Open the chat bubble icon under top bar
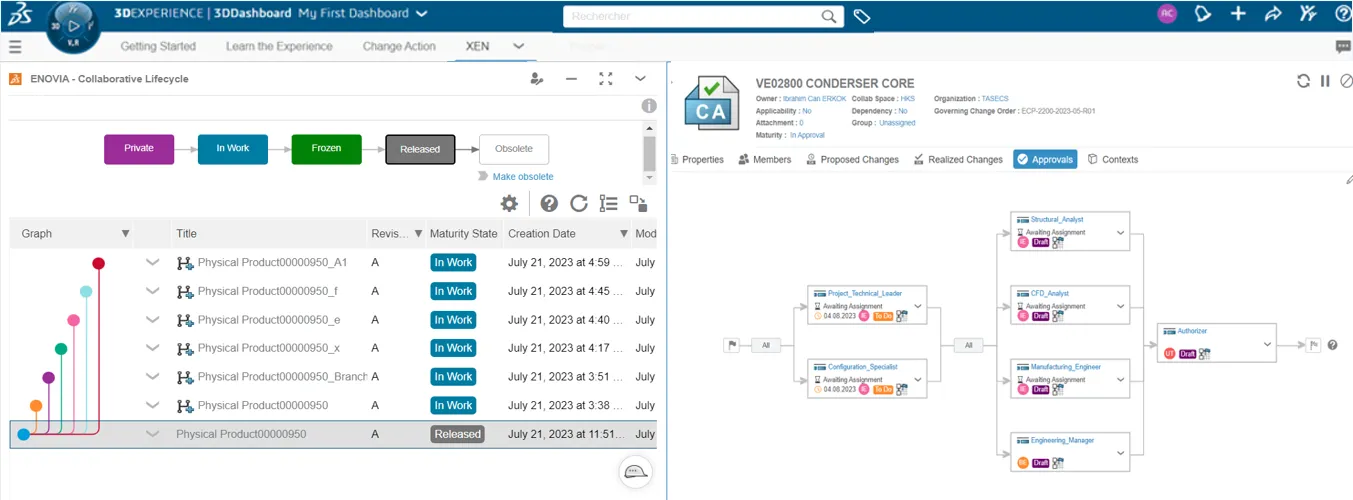This screenshot has width=1353, height=500. click(x=1343, y=47)
